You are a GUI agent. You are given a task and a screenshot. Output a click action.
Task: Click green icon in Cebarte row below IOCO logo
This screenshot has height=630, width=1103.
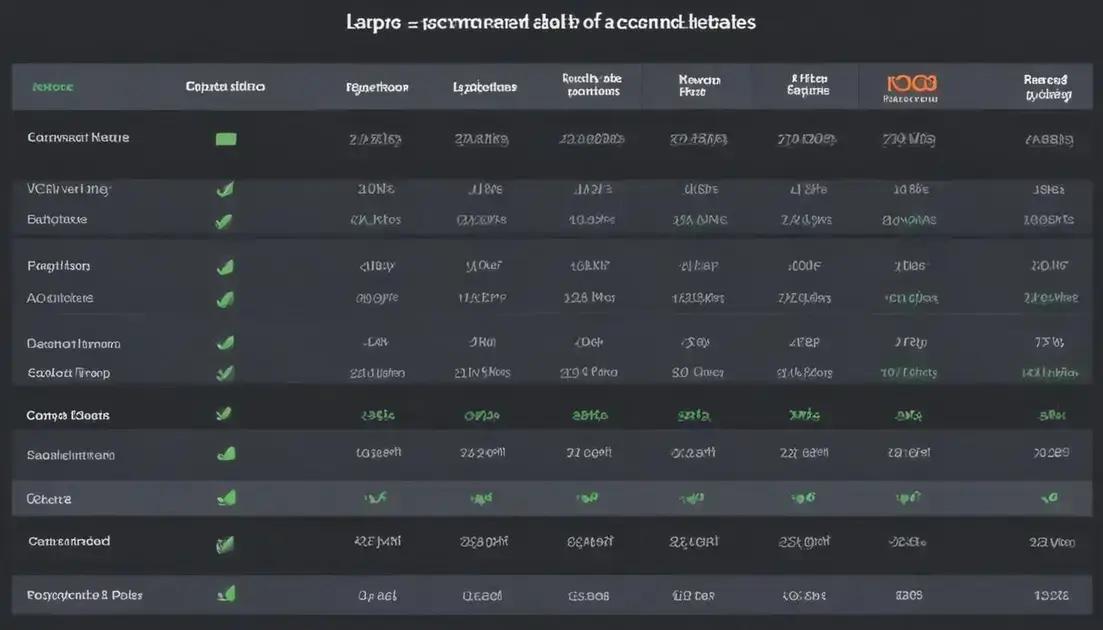[x=908, y=496]
